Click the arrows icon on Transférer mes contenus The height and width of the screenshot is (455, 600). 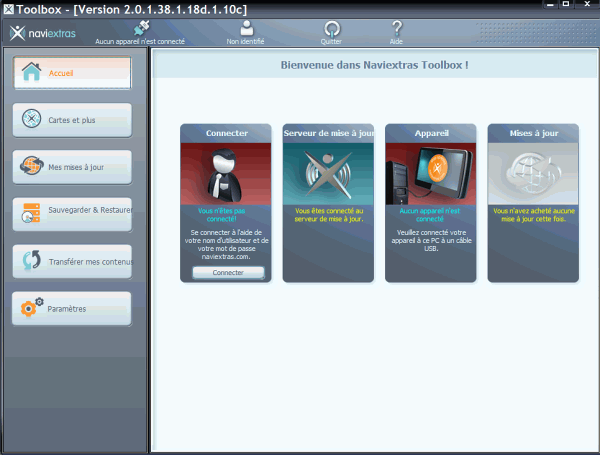[32, 262]
